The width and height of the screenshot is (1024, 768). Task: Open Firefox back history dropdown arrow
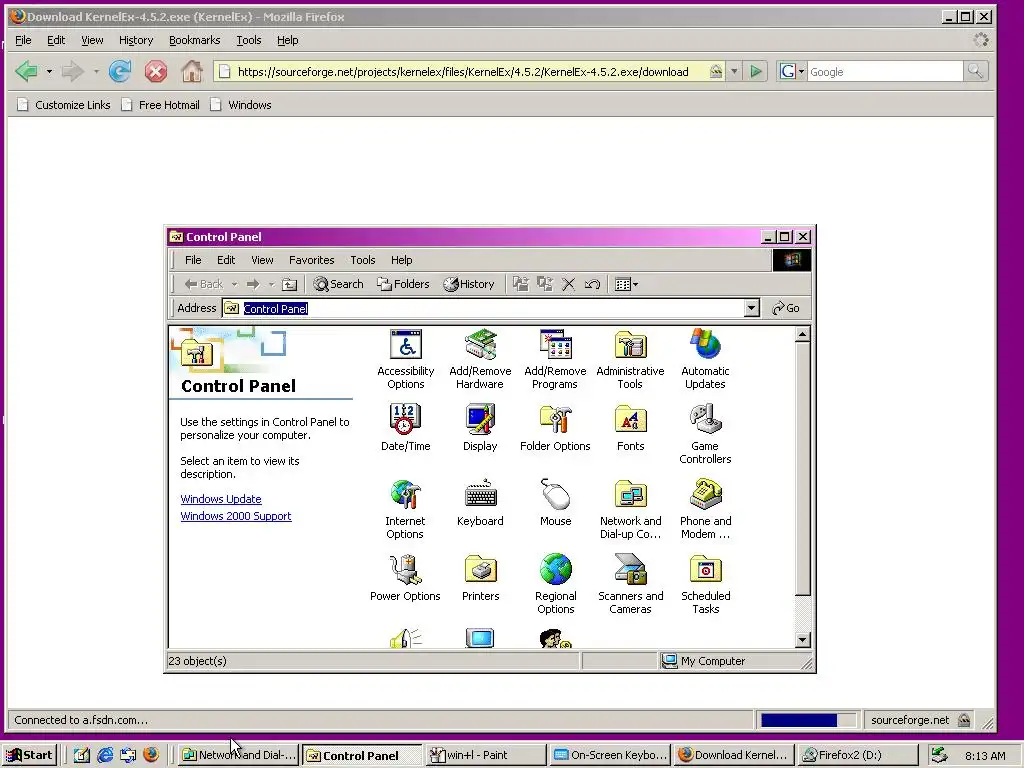(x=49, y=71)
